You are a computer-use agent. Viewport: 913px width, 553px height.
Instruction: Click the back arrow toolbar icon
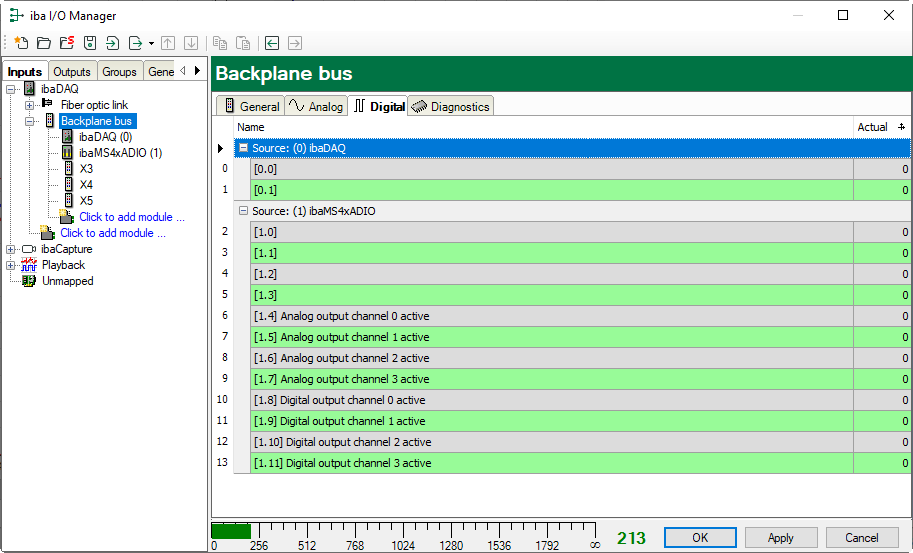click(271, 43)
